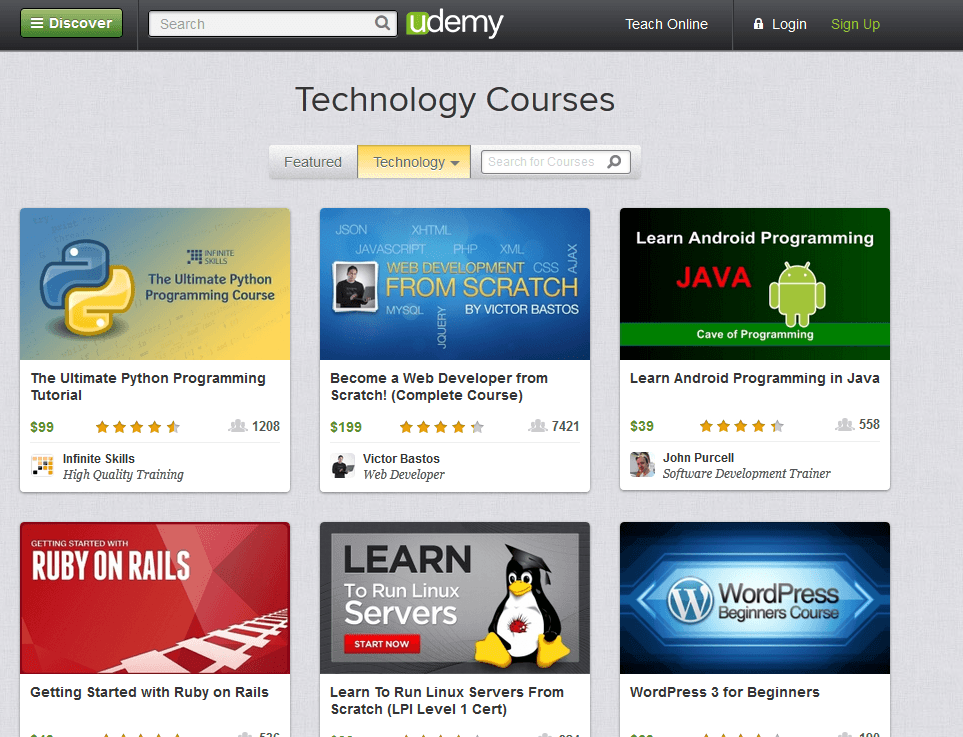Click the Victor Bastos avatar photo
Screen dimensions: 963x737
(343, 466)
